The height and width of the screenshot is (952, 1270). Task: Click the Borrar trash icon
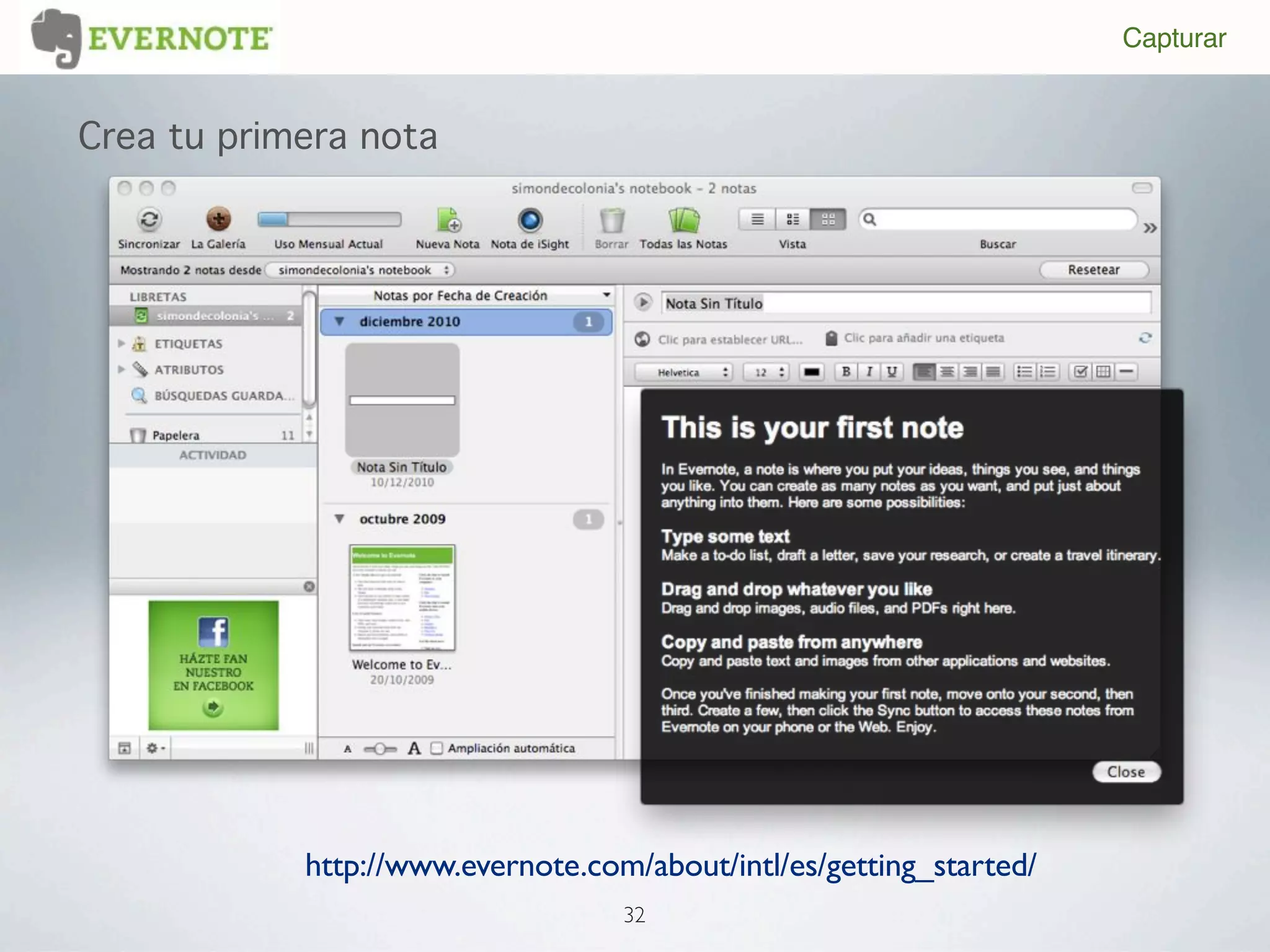611,220
